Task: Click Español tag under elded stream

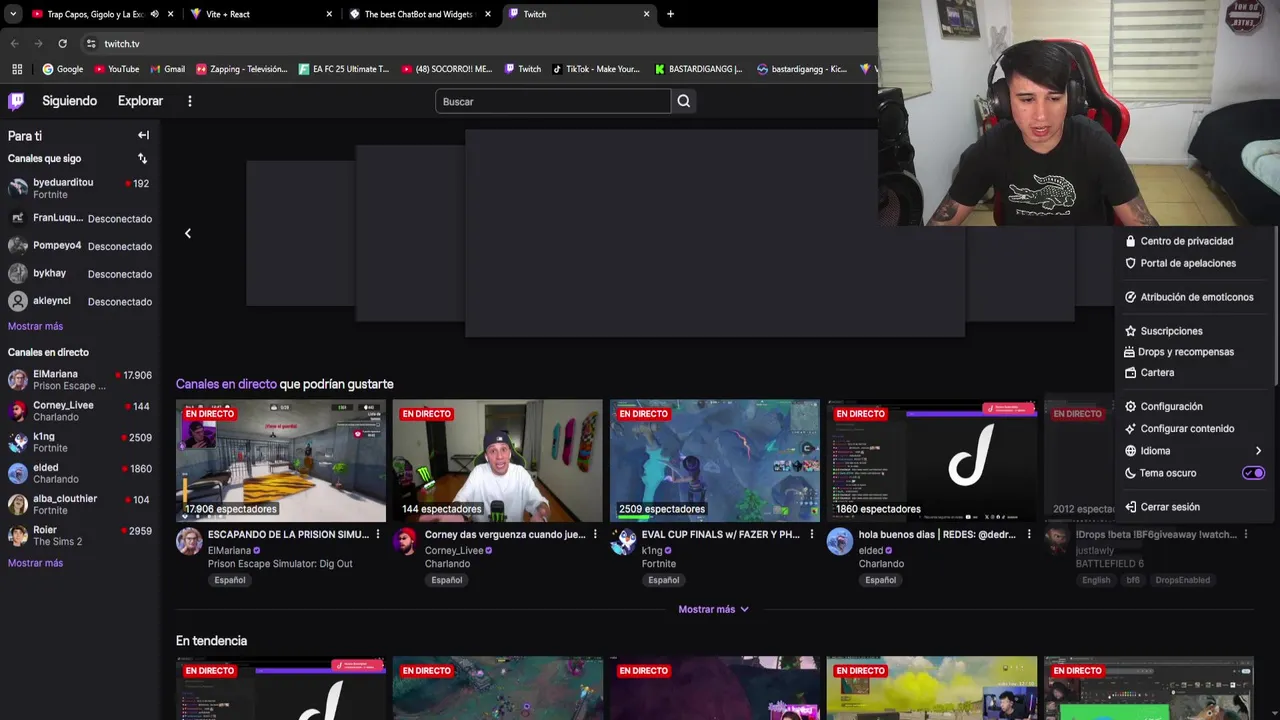Action: 880,580
